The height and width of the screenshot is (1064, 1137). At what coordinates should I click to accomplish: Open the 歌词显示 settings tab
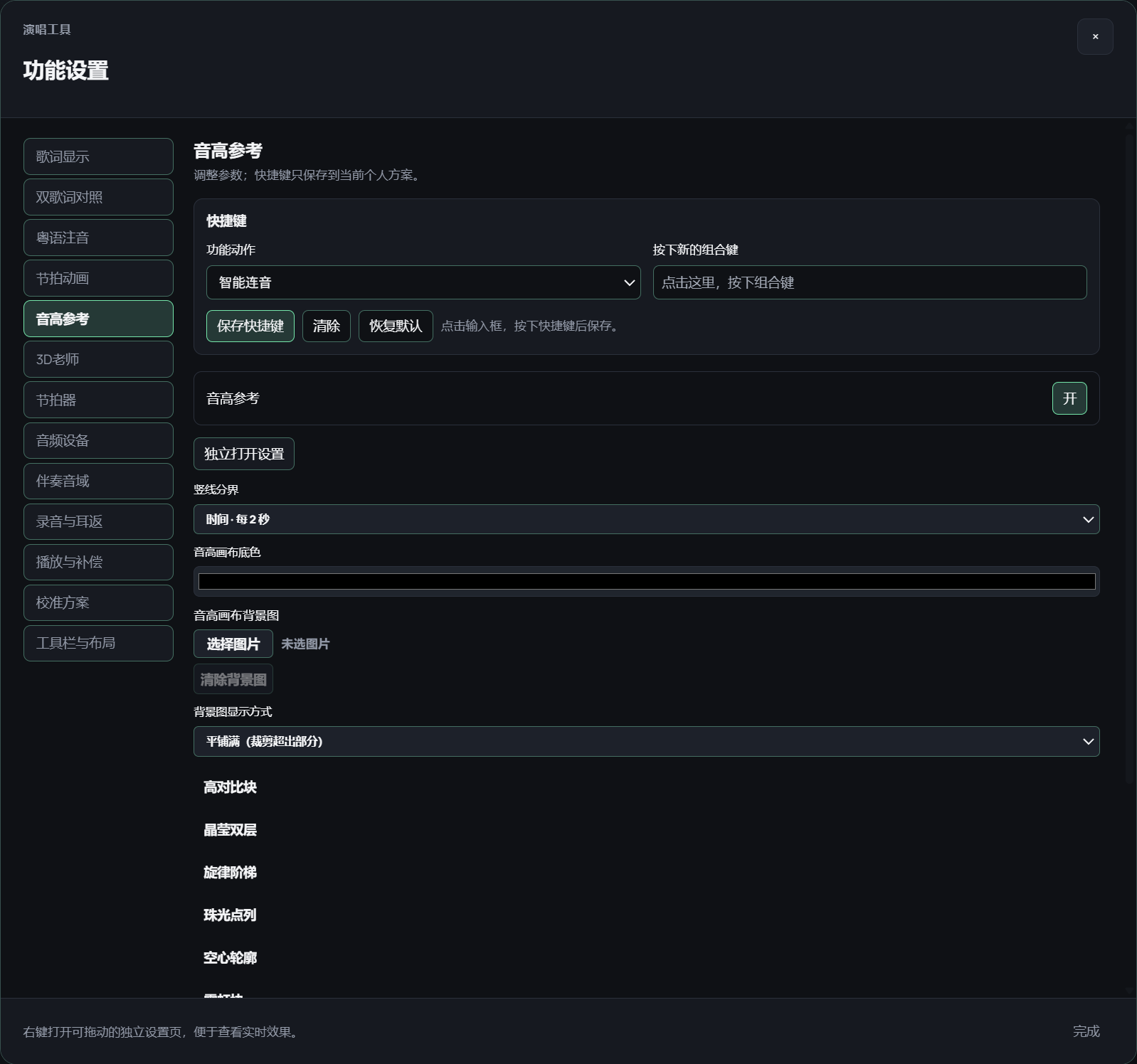(98, 156)
